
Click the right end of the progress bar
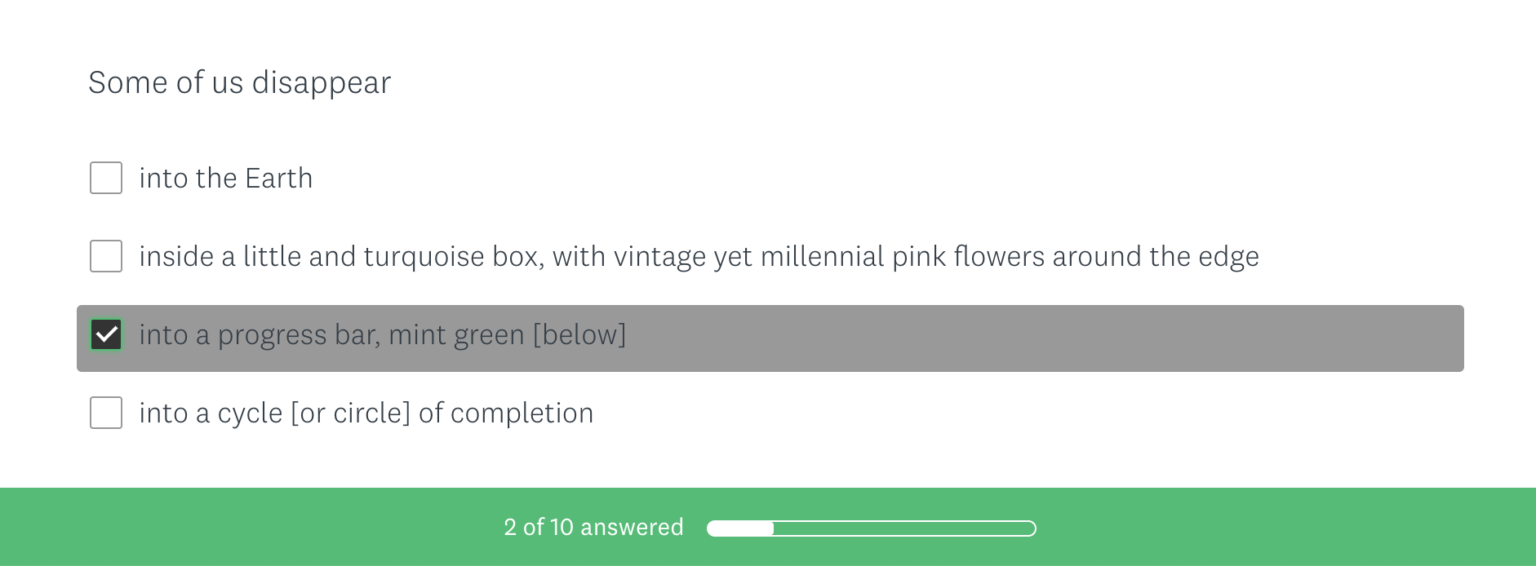point(1031,528)
